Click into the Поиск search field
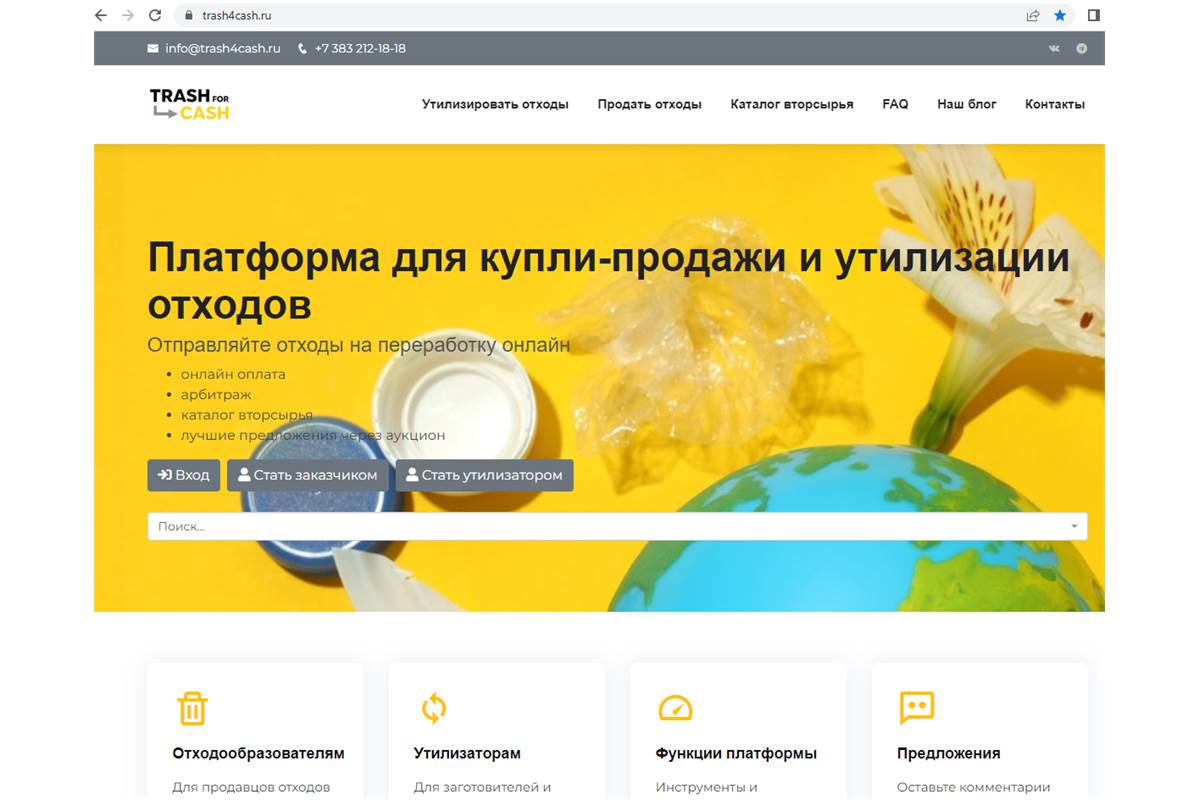Image resolution: width=1200 pixels, height=800 pixels. [617, 526]
